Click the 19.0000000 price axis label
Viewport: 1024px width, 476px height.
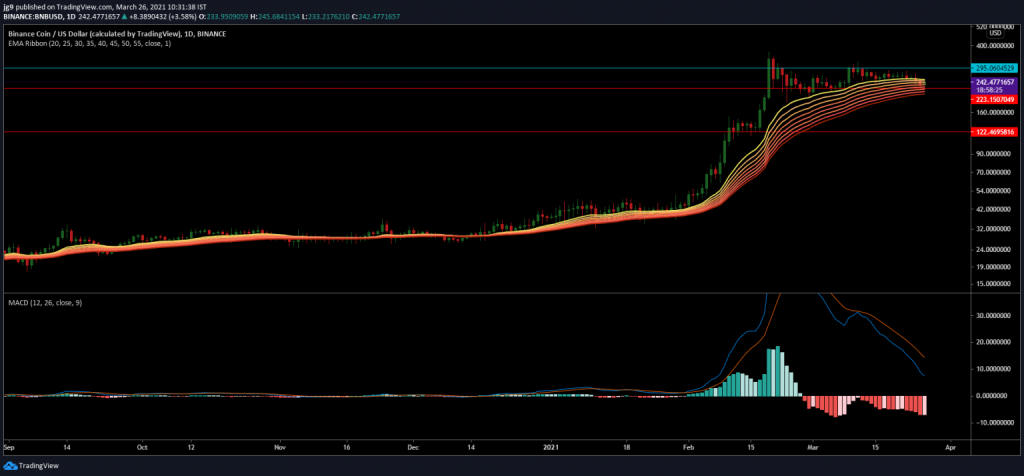click(x=995, y=267)
